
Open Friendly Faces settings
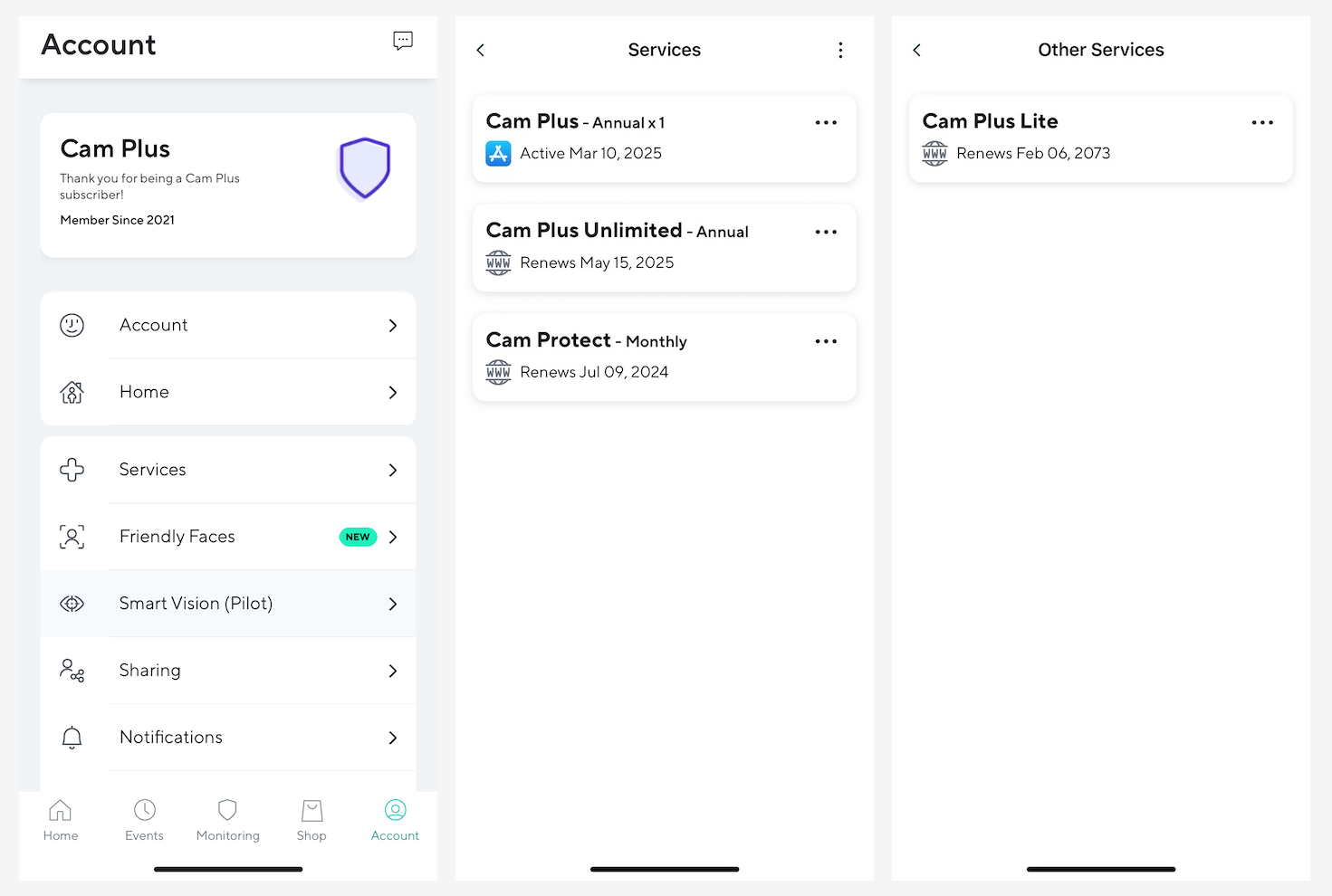click(x=228, y=537)
